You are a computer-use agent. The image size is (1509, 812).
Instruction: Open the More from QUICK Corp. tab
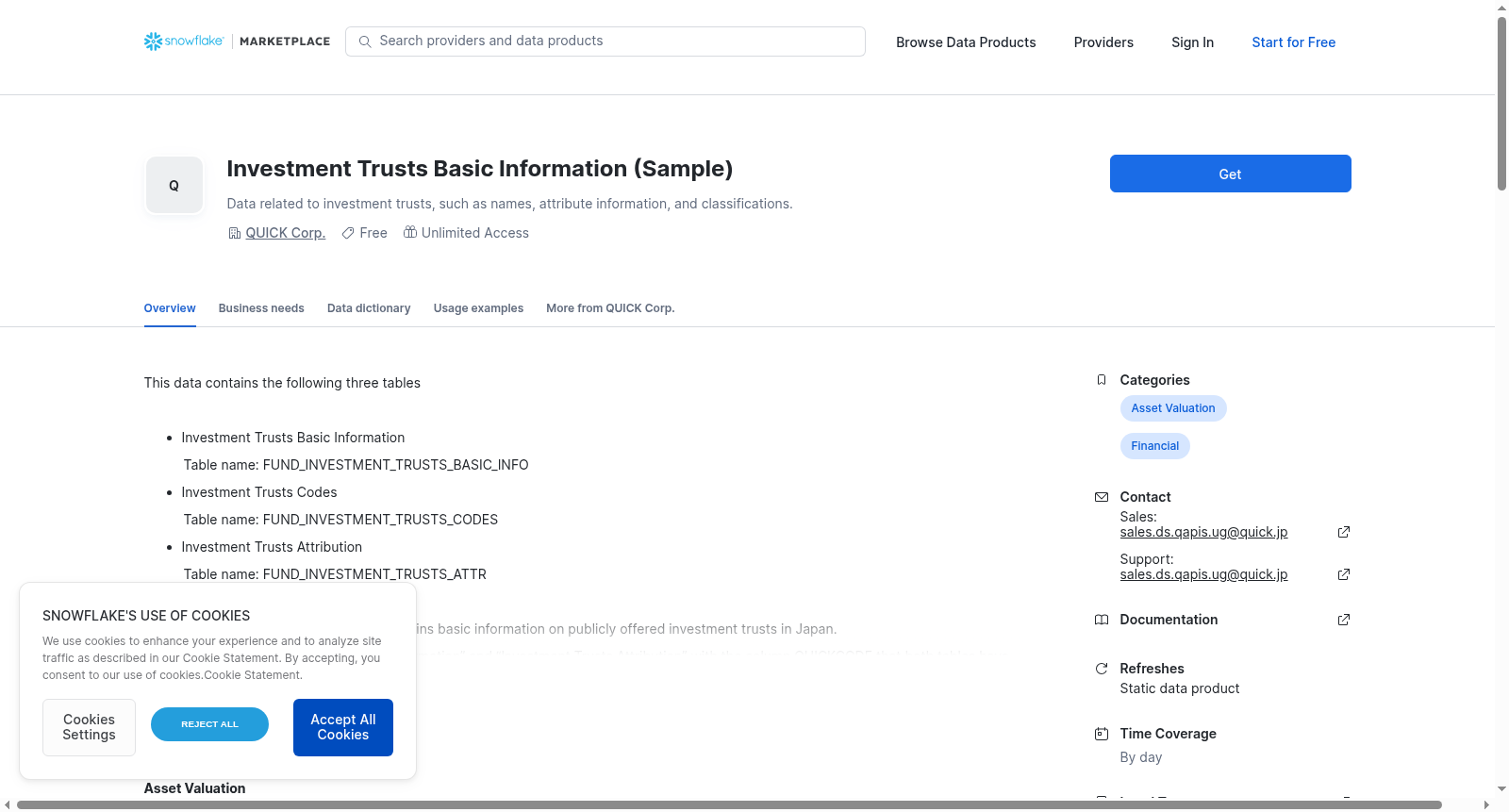coord(610,308)
